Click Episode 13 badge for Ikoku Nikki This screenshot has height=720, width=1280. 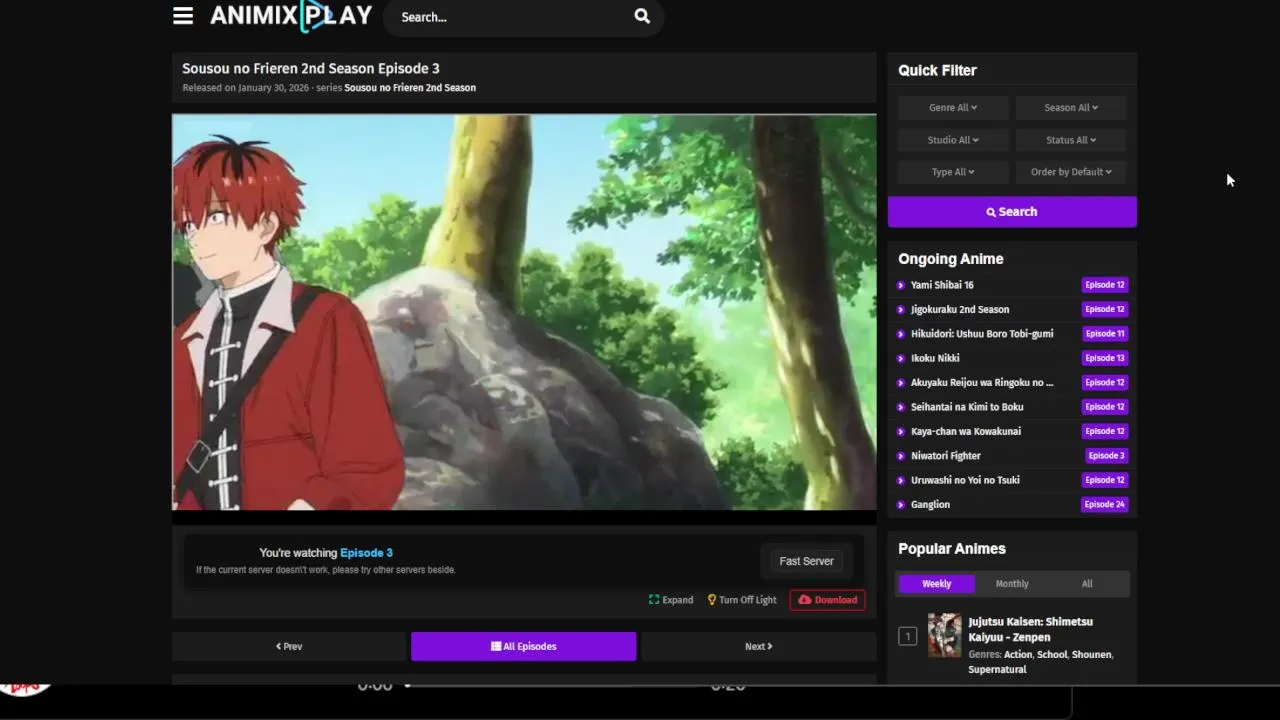click(1105, 358)
